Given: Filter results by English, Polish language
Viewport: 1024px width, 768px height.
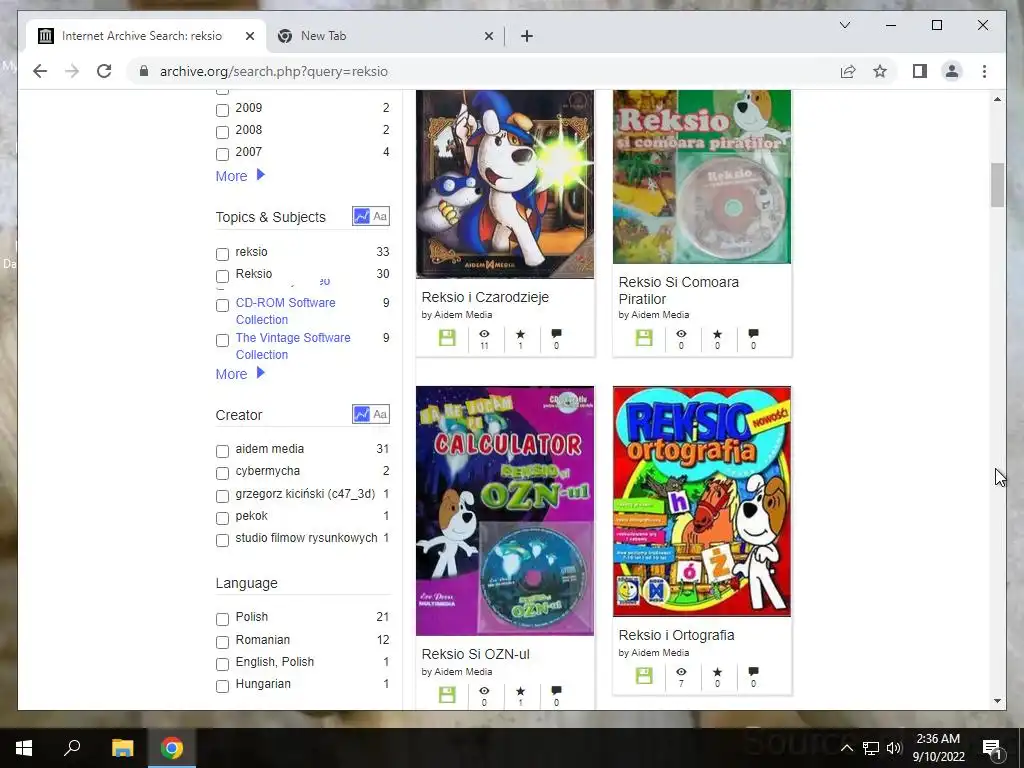Looking at the screenshot, I should click(222, 664).
